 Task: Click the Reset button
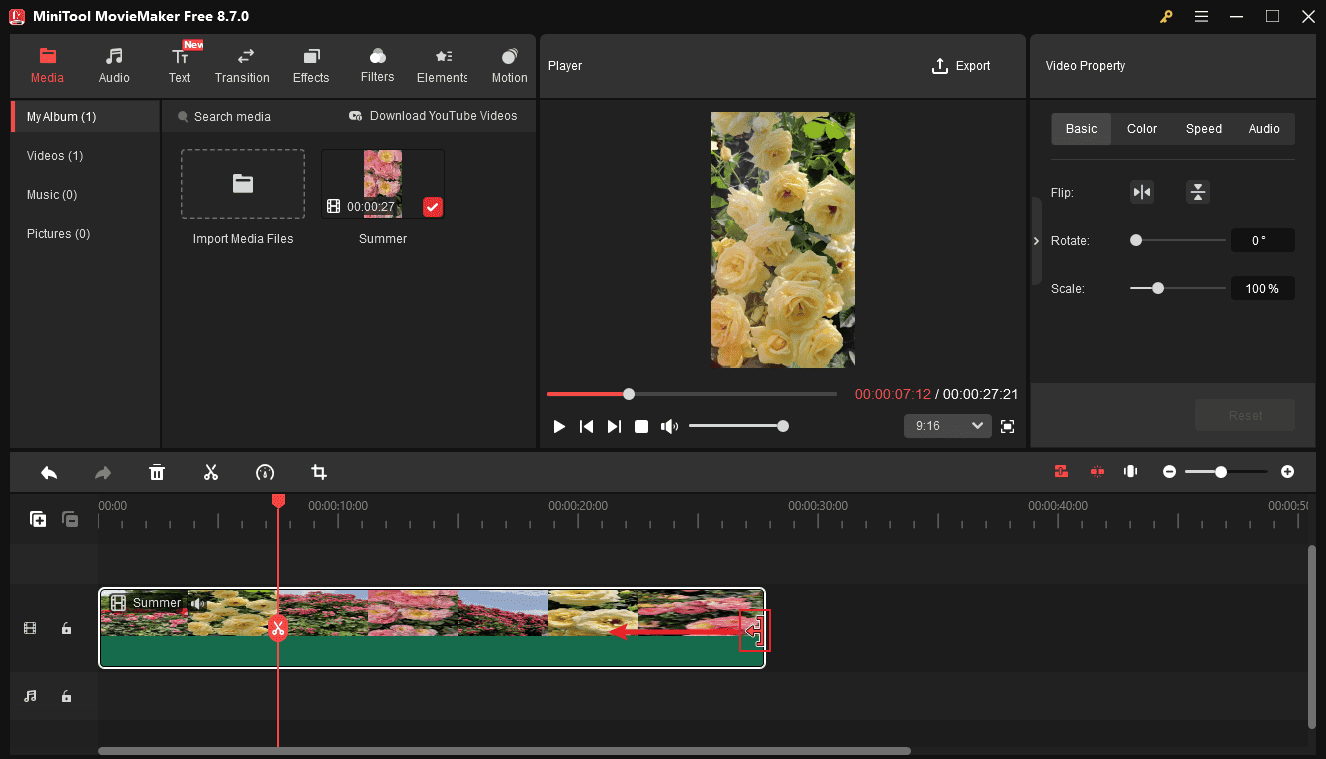[x=1245, y=415]
